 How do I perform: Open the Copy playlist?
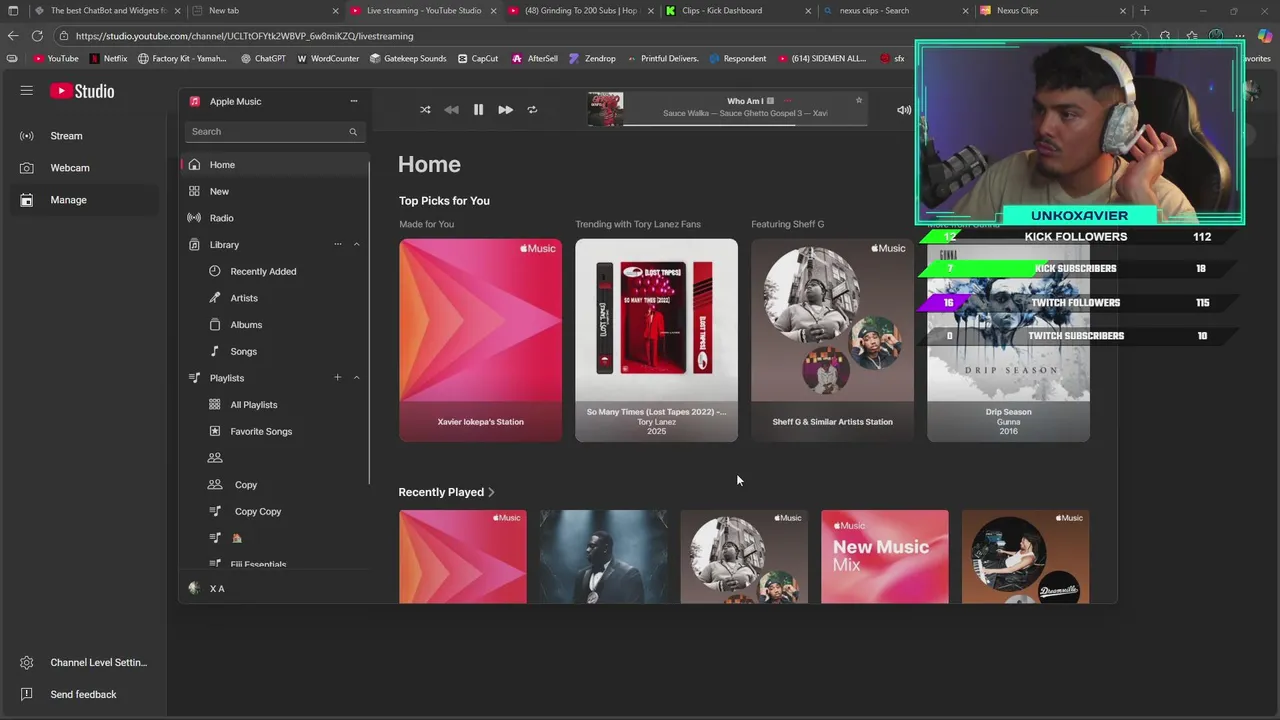tap(246, 485)
